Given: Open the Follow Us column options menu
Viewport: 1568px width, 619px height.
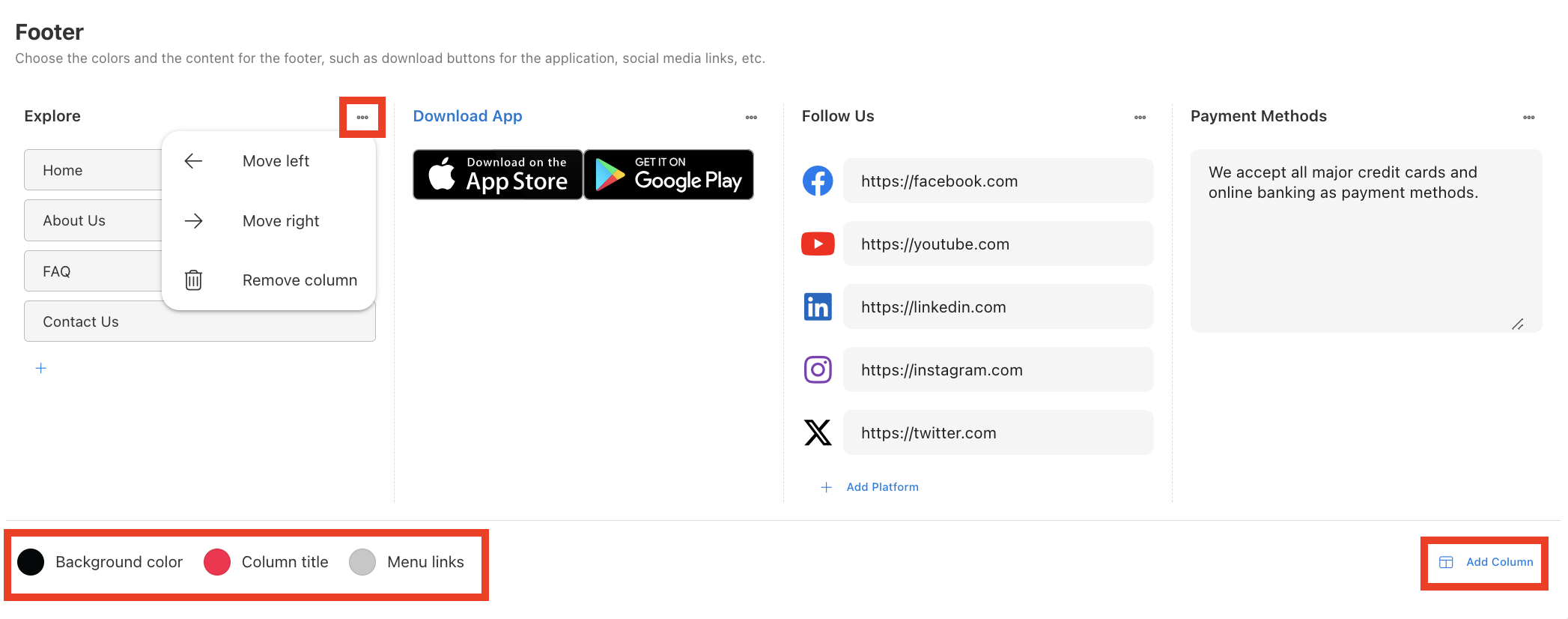Looking at the screenshot, I should [1140, 117].
